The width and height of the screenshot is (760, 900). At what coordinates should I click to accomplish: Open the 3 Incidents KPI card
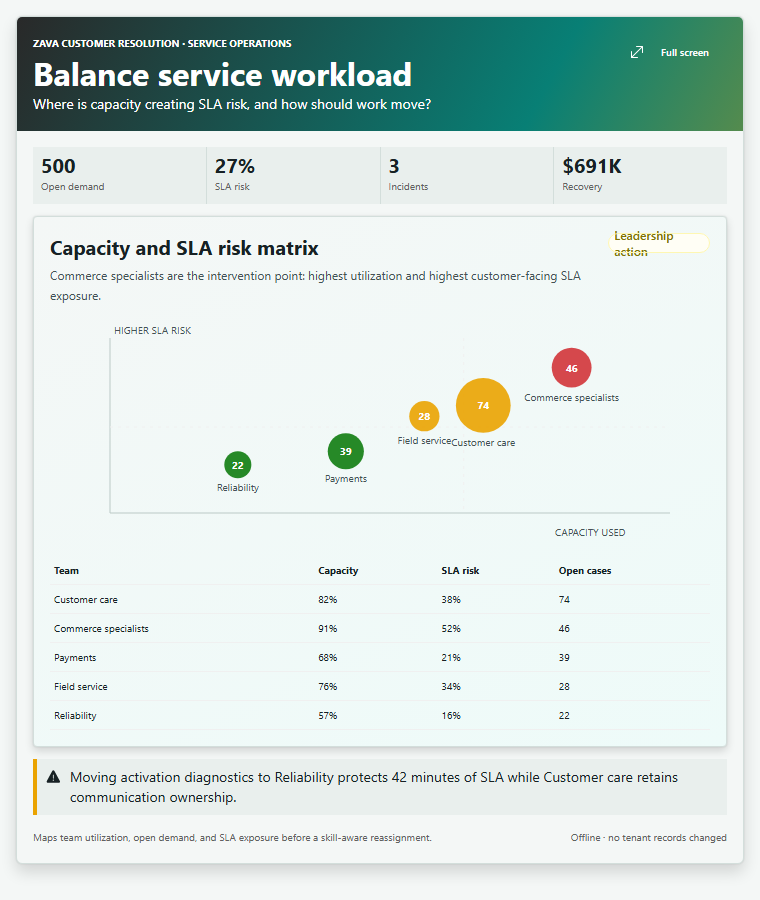(x=467, y=175)
